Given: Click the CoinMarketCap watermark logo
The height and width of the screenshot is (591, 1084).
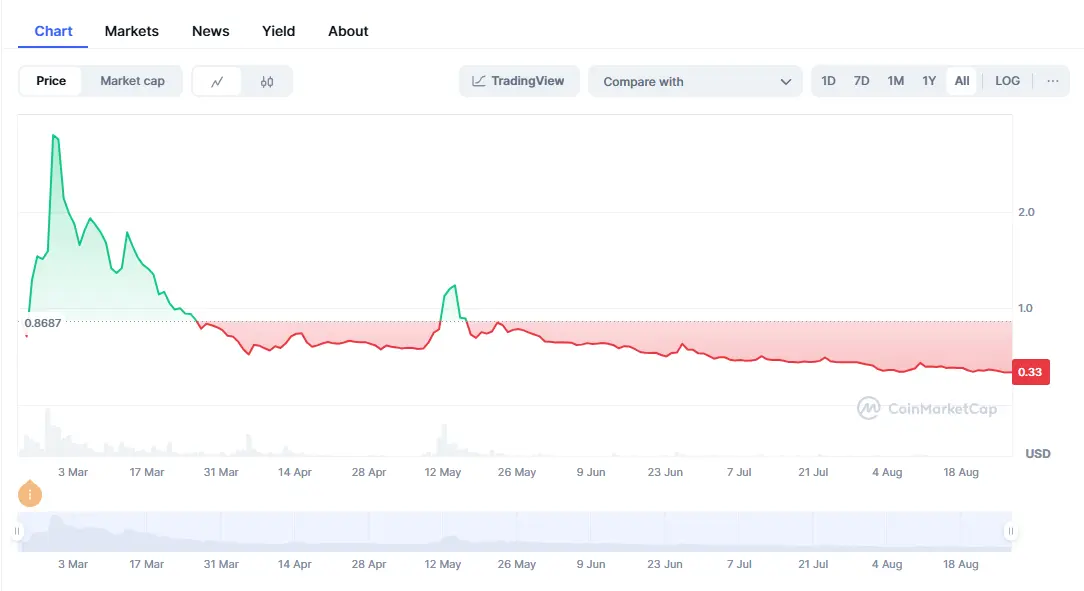Looking at the screenshot, I should (x=926, y=408).
